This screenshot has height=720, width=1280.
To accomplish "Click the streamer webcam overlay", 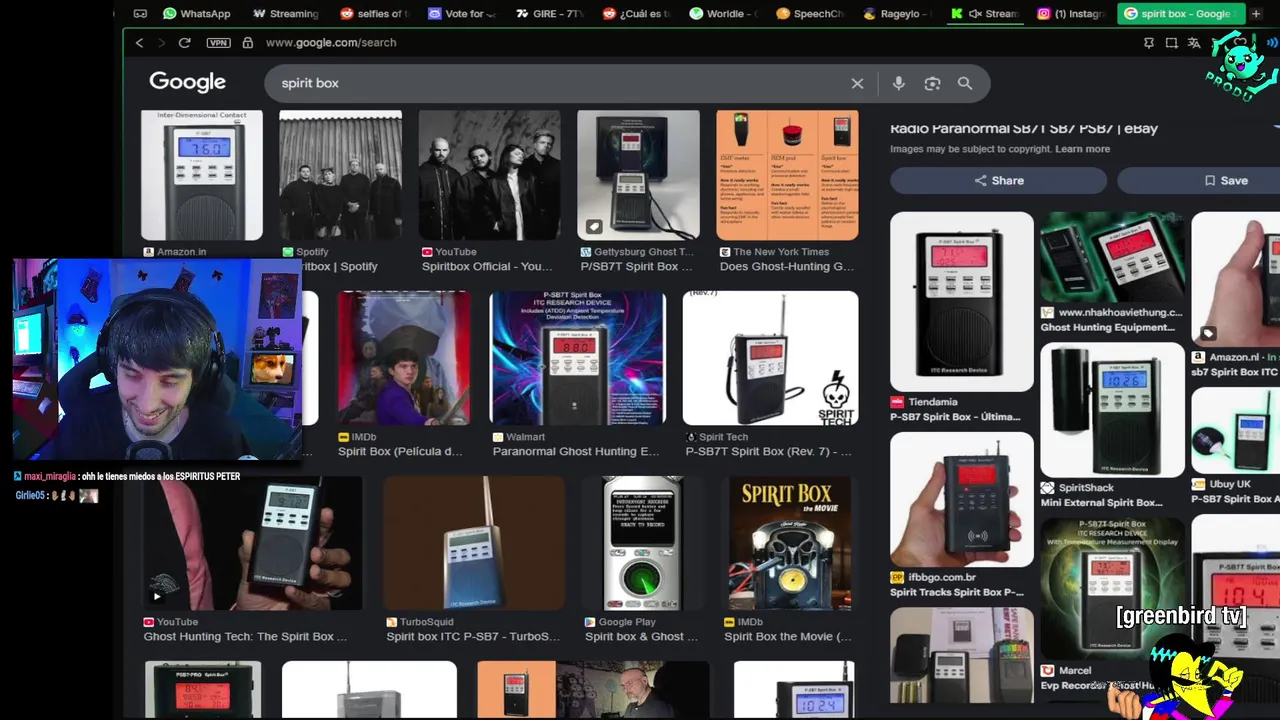I will [x=158, y=360].
